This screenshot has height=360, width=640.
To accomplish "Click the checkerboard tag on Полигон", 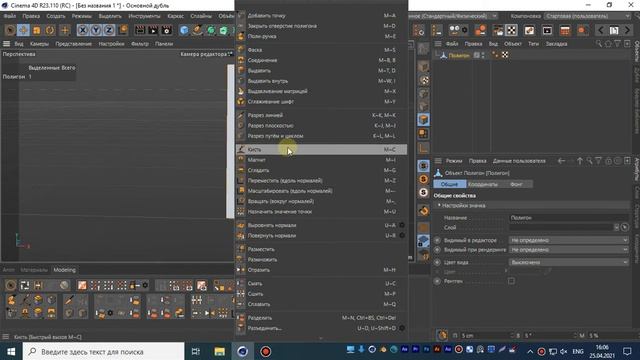I will [505, 55].
